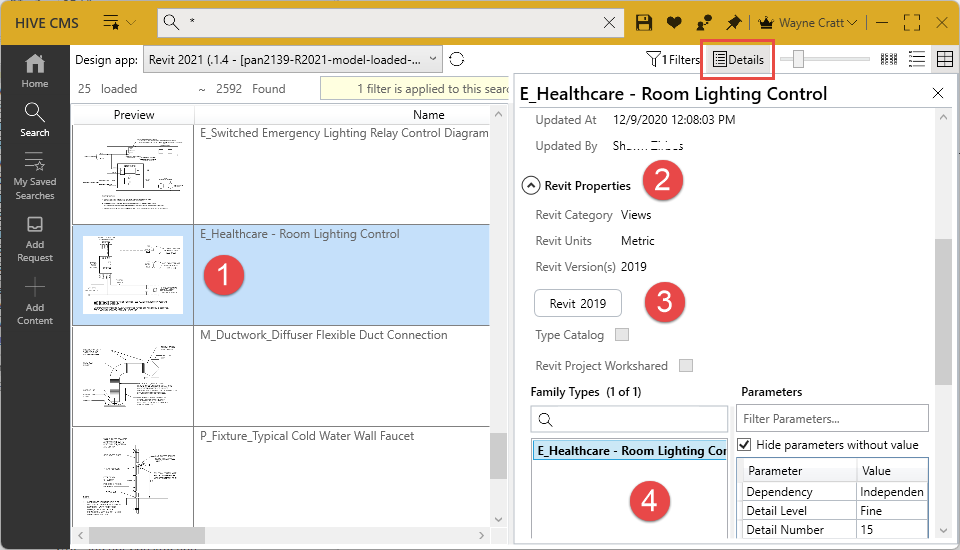Click the P_Fixture Cold Water Faucet preview thumbnail
960x550 pixels.
(133, 477)
